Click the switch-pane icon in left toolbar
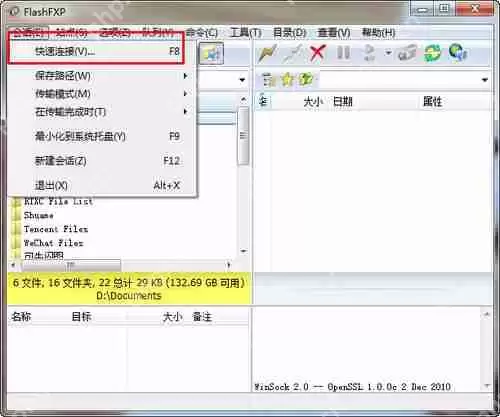The height and width of the screenshot is (417, 500). tap(211, 53)
